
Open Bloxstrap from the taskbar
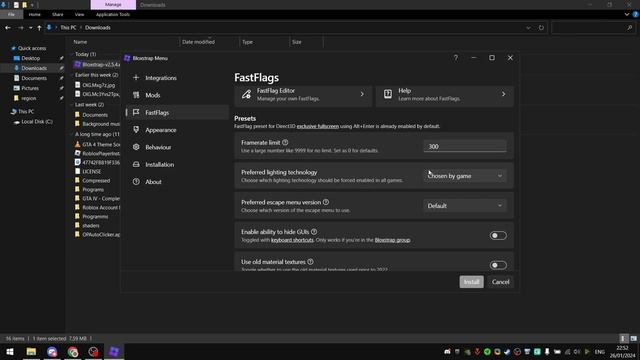(x=114, y=351)
